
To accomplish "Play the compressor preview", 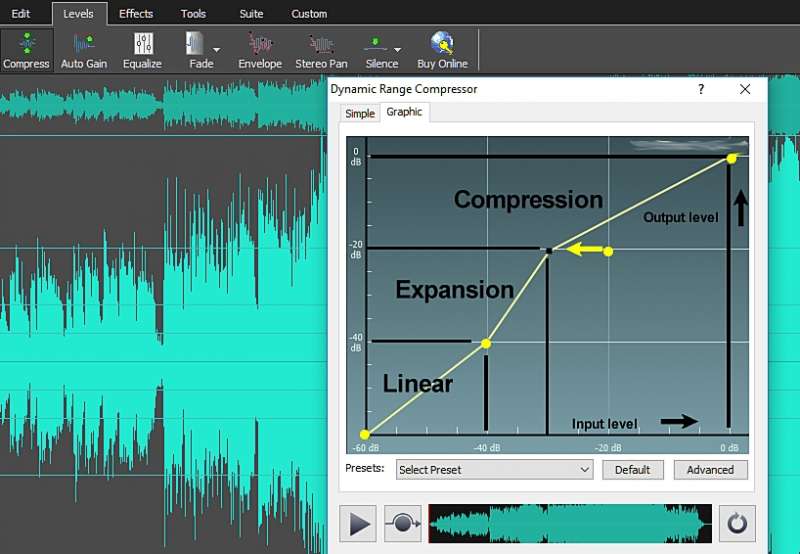I will [358, 523].
